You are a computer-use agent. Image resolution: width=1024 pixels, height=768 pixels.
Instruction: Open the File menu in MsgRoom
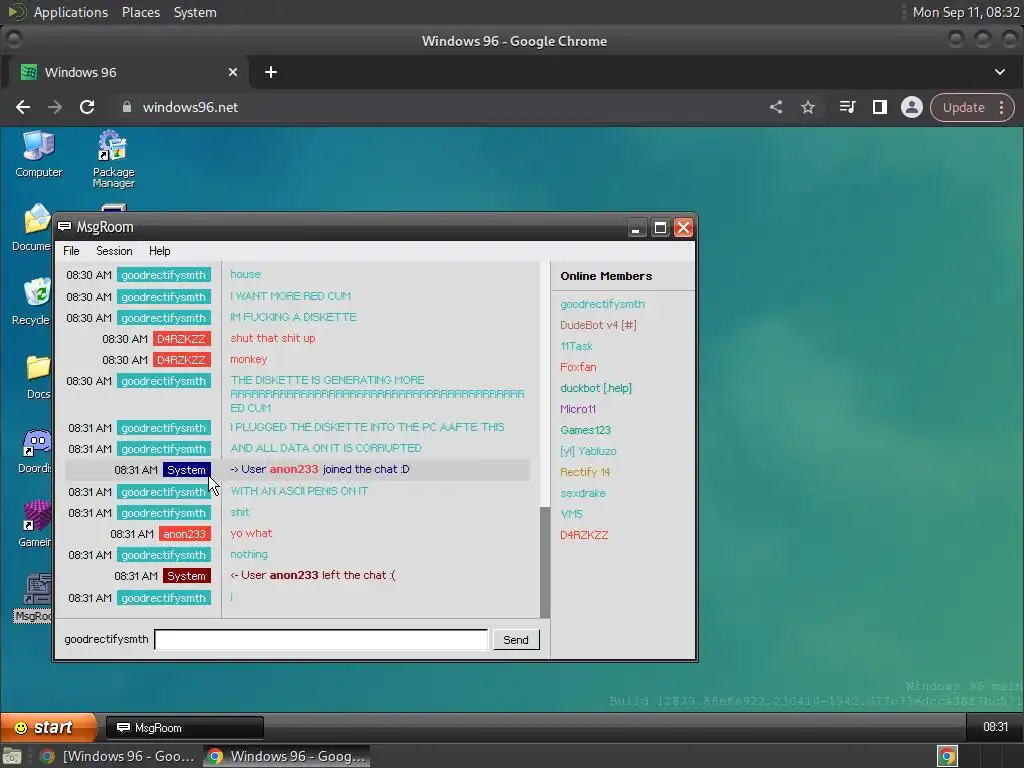(x=71, y=251)
